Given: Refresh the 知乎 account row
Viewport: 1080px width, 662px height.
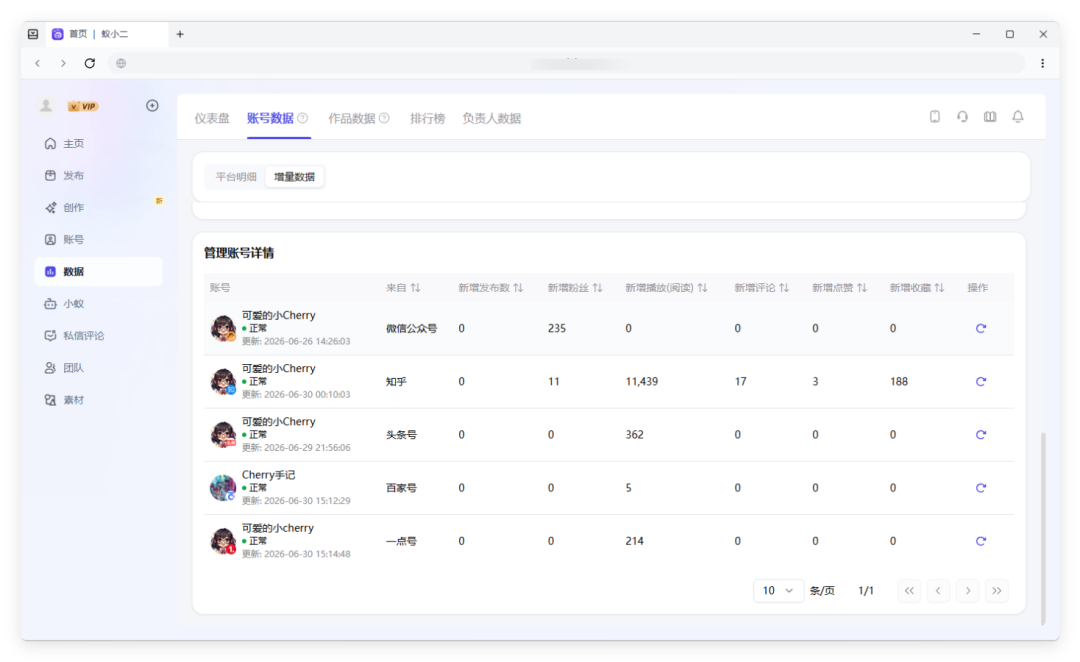Looking at the screenshot, I should click(x=981, y=382).
